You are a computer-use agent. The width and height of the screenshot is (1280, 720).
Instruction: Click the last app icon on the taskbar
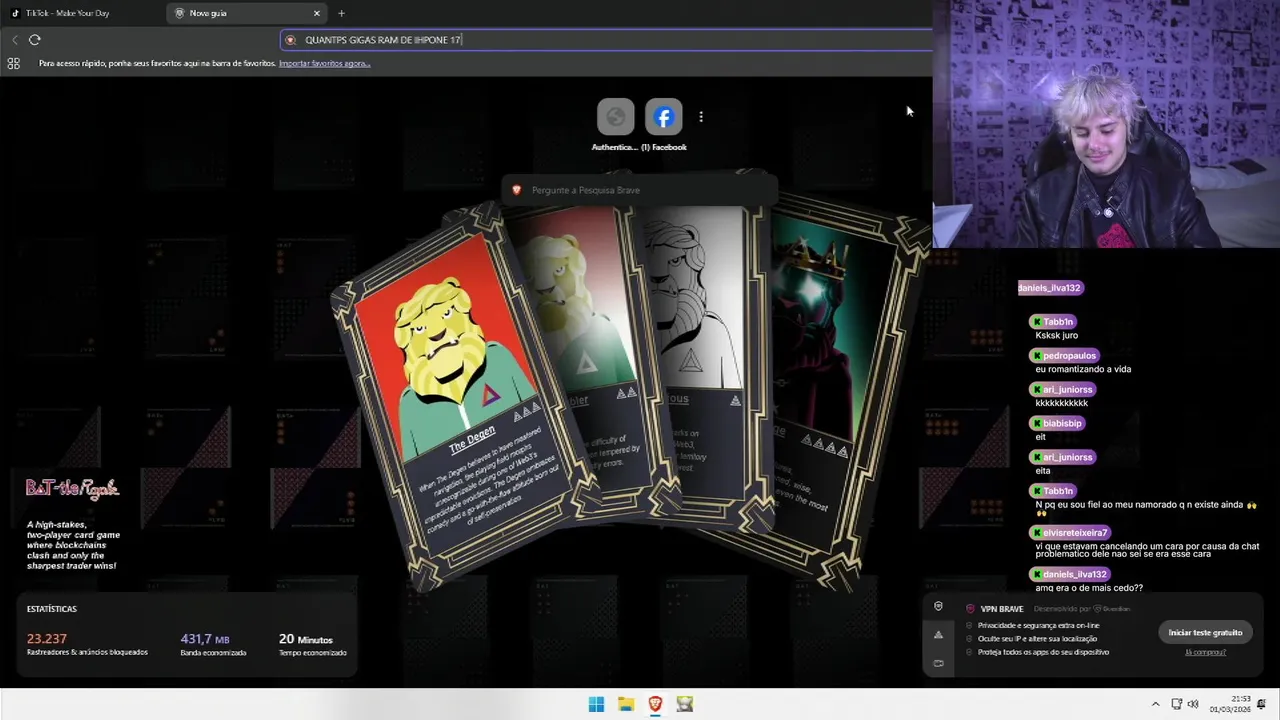pos(685,704)
